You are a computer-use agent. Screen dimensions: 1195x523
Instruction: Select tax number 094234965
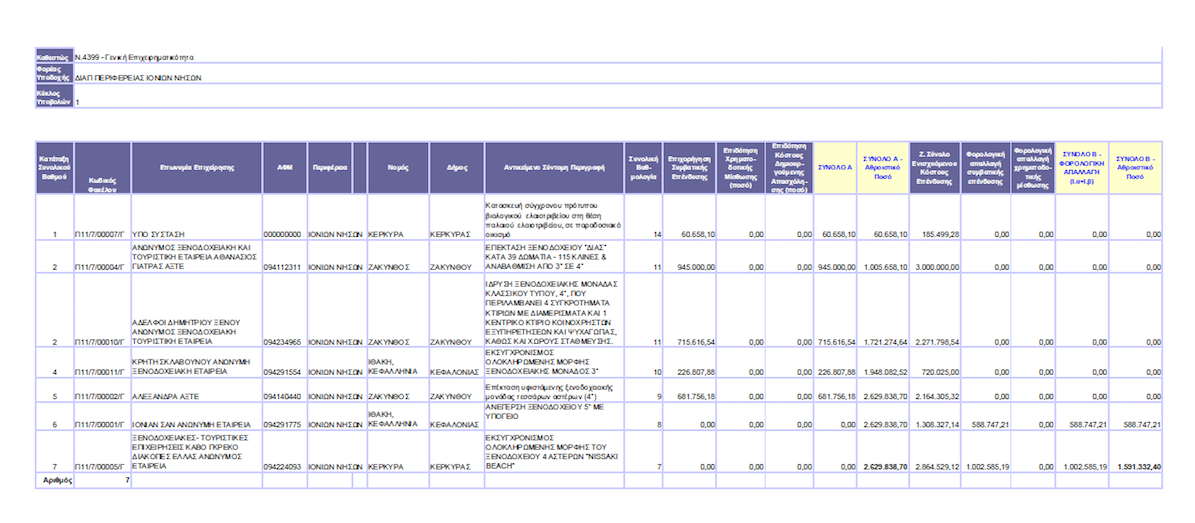(284, 342)
